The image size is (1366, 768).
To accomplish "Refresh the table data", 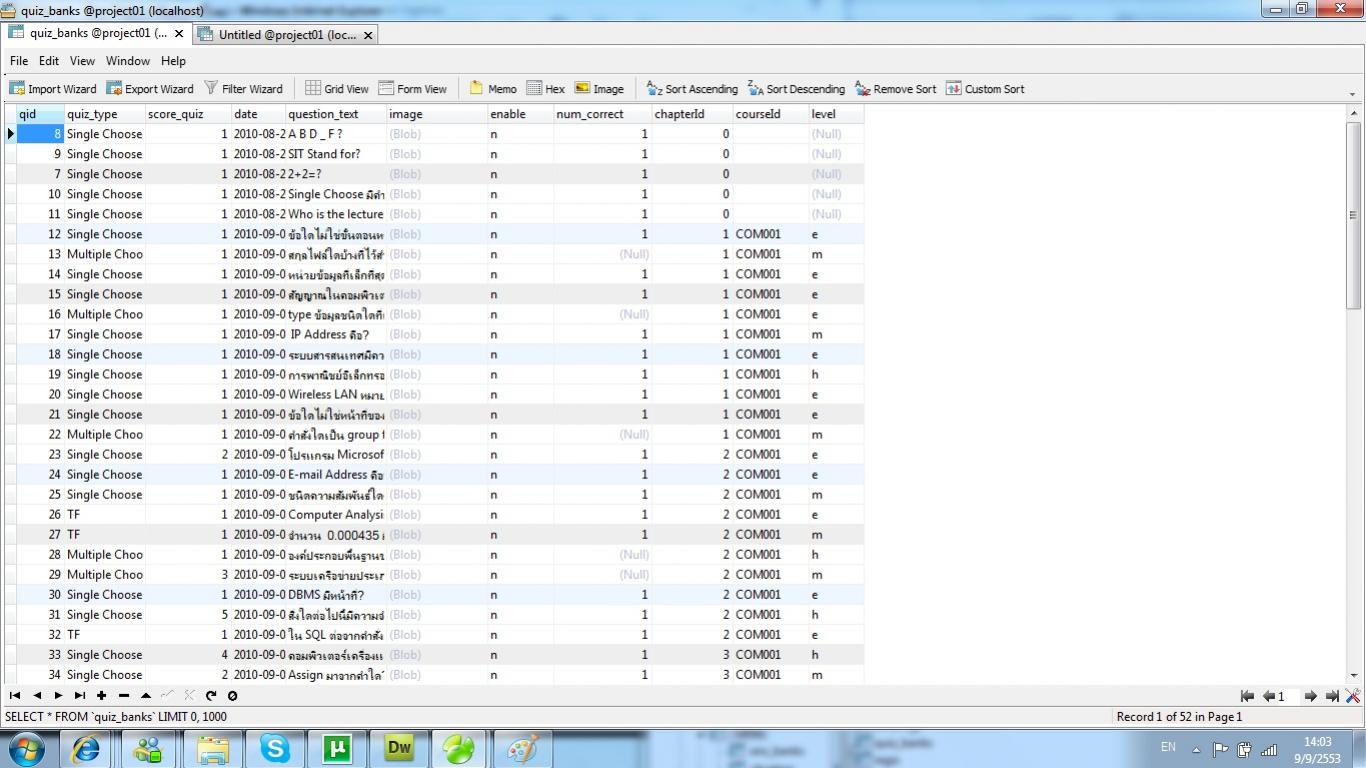I will pos(211,696).
